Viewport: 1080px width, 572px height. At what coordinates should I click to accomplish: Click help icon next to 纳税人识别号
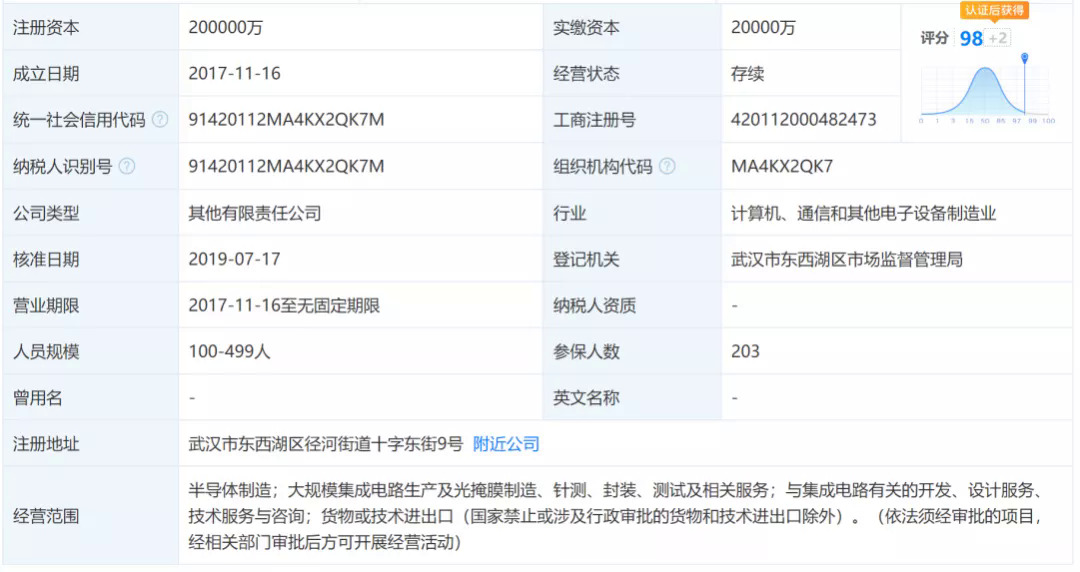coord(127,166)
